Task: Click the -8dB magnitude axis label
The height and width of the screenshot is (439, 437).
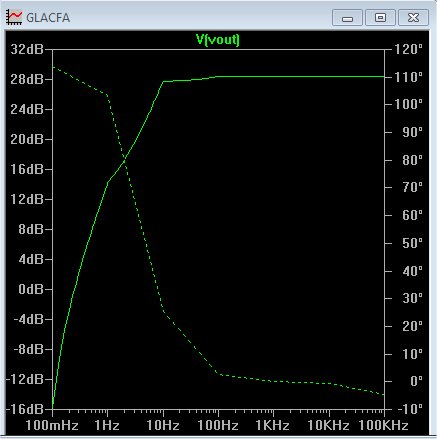Action: pyautogui.click(x=29, y=349)
